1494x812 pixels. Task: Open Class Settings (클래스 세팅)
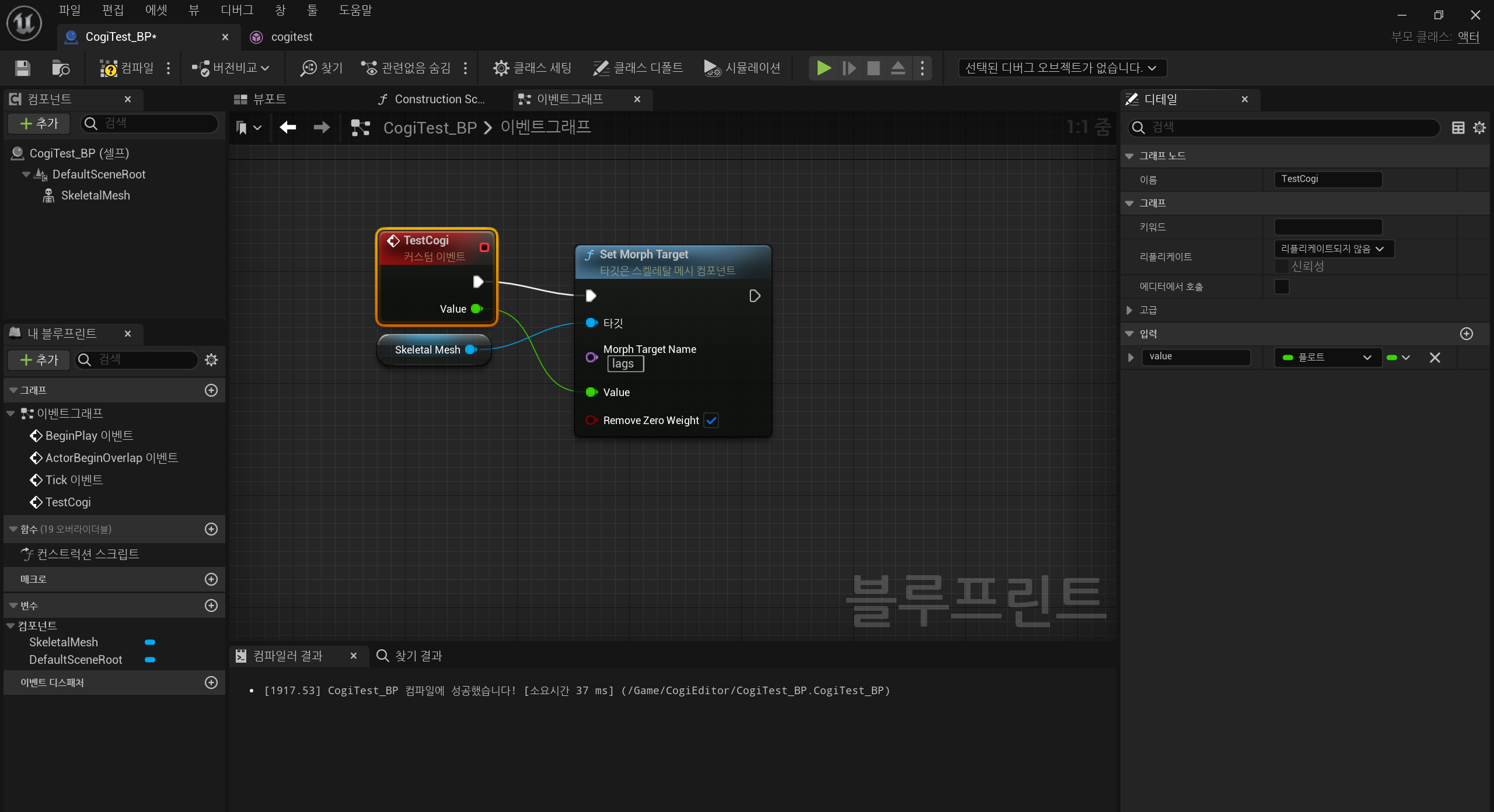click(x=532, y=68)
